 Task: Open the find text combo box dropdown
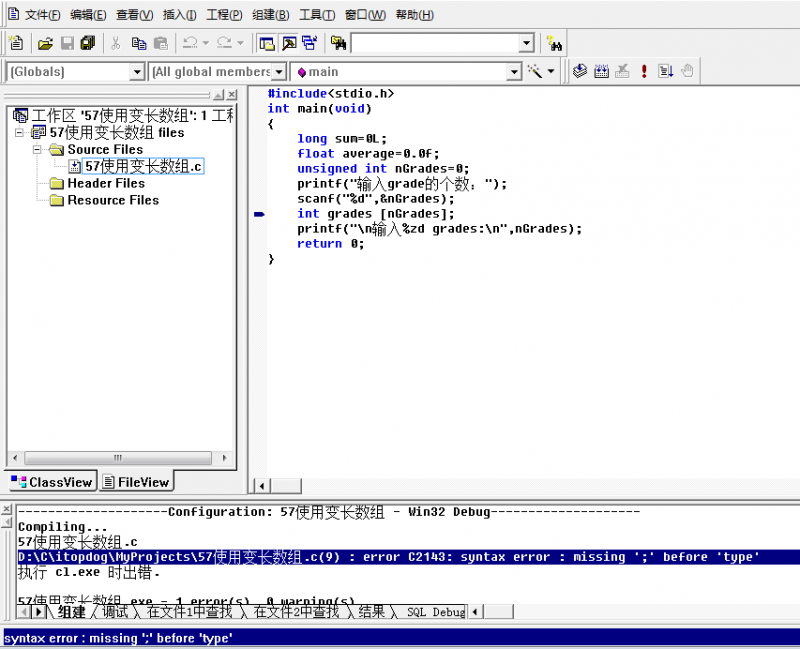click(526, 43)
